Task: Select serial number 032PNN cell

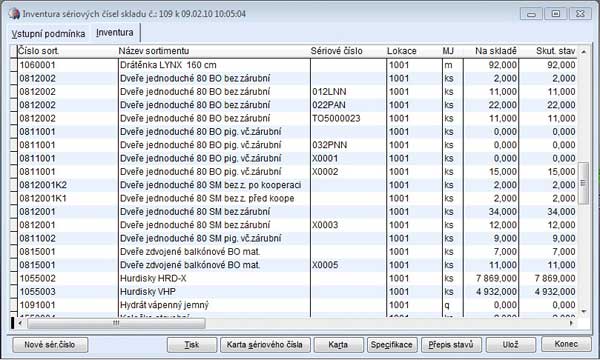Action: coord(348,145)
